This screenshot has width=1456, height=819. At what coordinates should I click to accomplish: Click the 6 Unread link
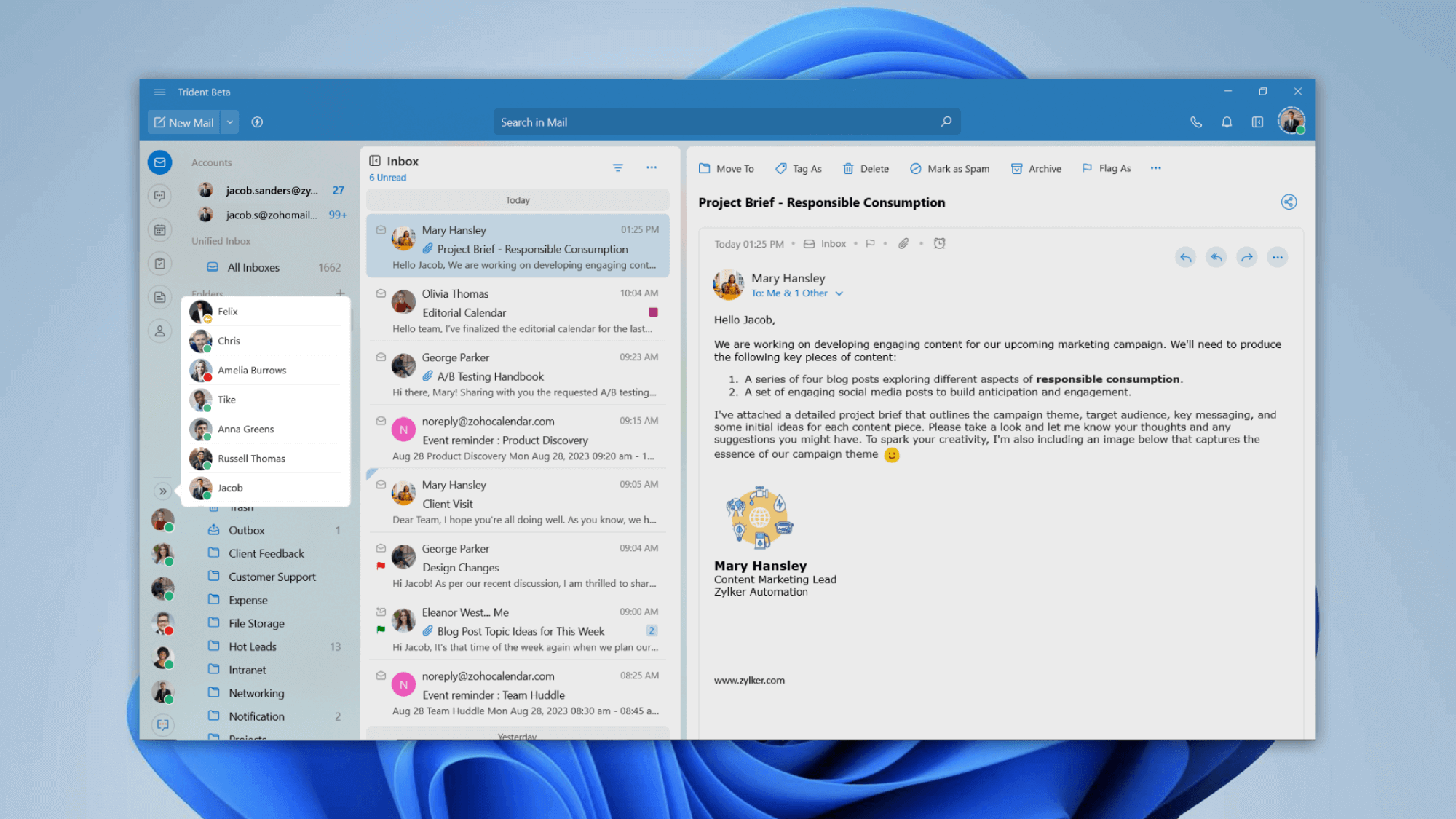[x=387, y=178]
